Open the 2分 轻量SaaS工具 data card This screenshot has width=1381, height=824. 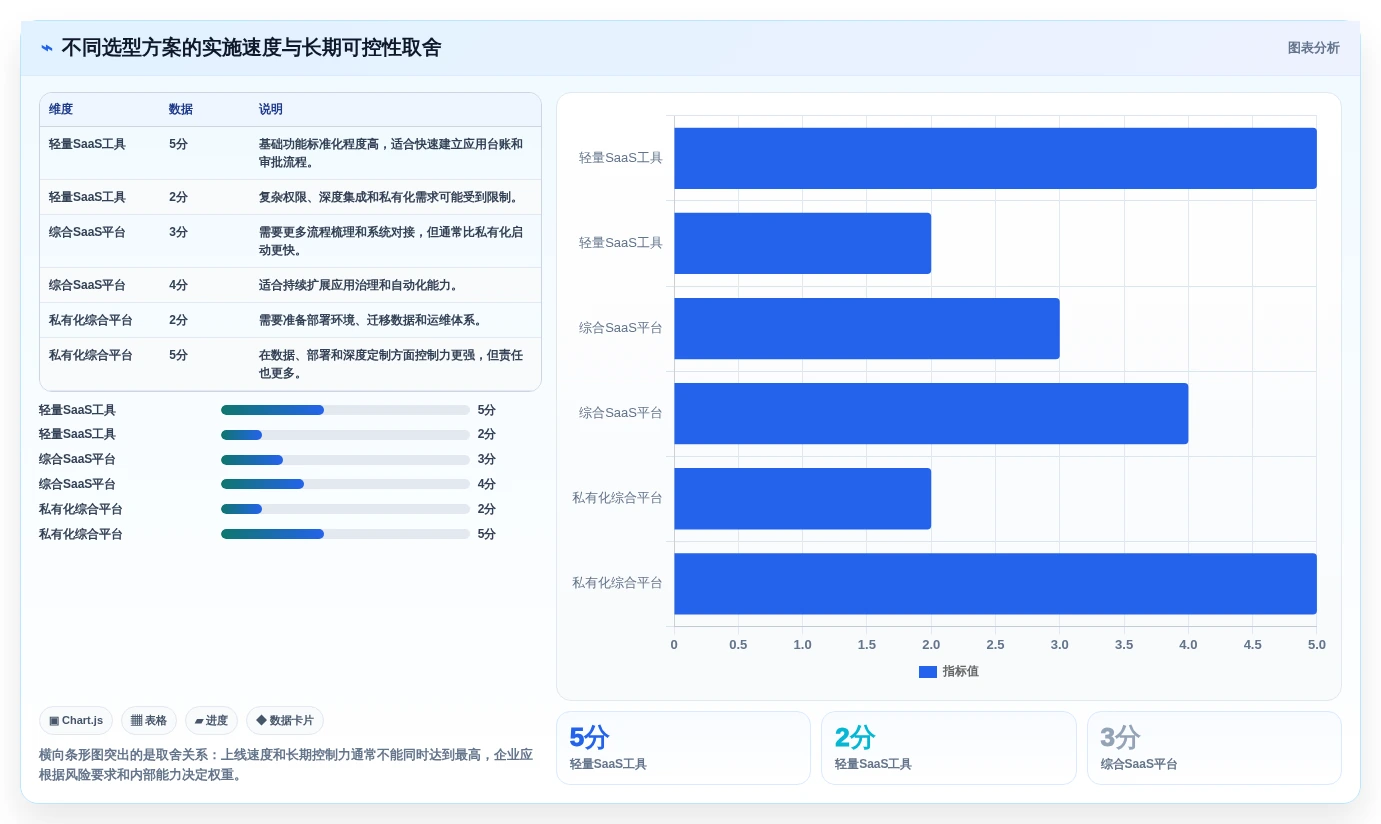click(949, 748)
